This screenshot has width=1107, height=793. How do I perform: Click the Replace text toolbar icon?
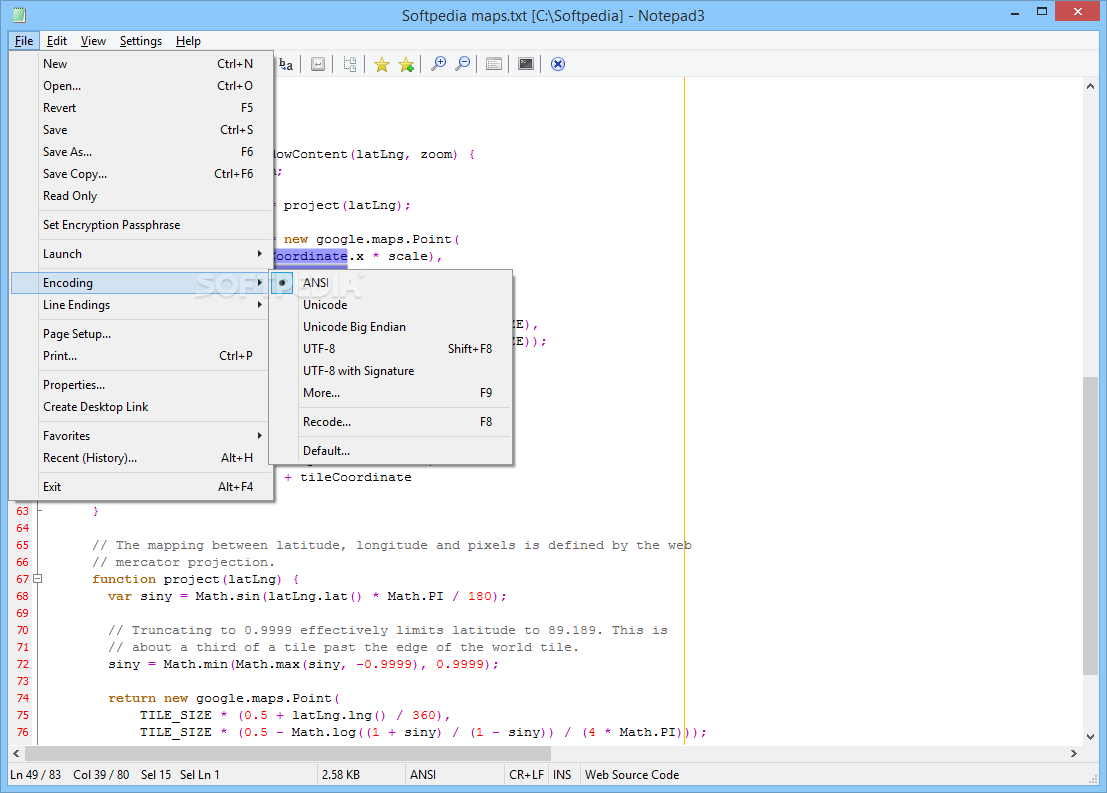pyautogui.click(x=285, y=64)
